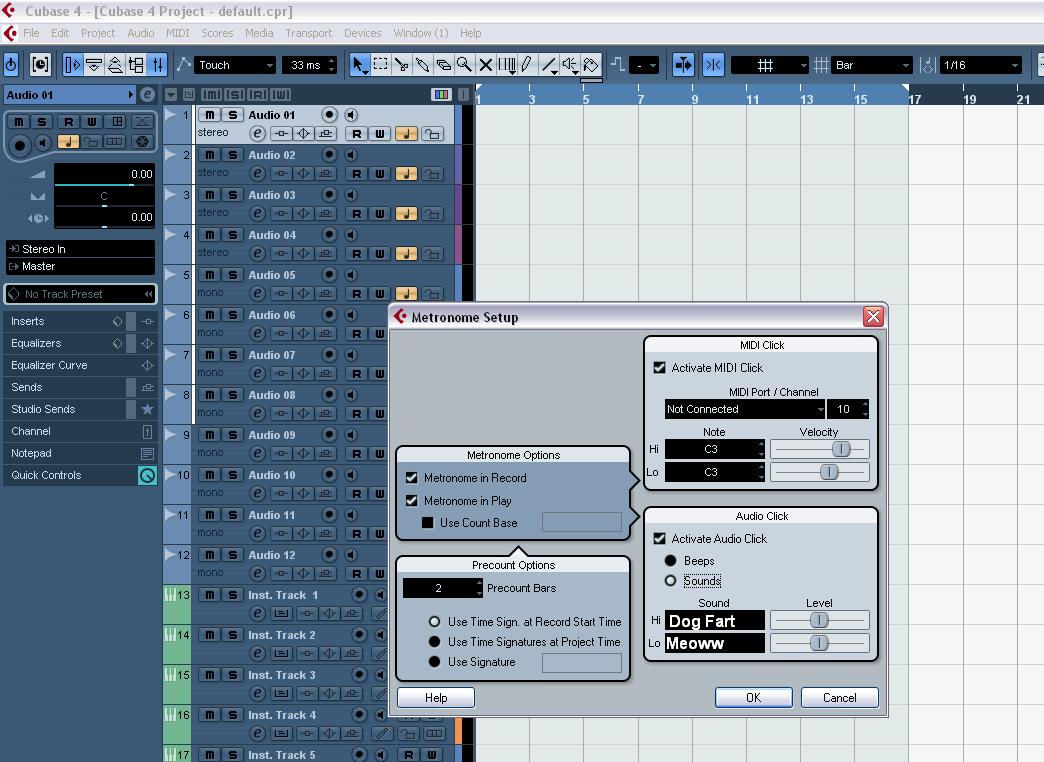Click OK in Metronome Setup
Viewport: 1044px width, 762px height.
point(754,697)
